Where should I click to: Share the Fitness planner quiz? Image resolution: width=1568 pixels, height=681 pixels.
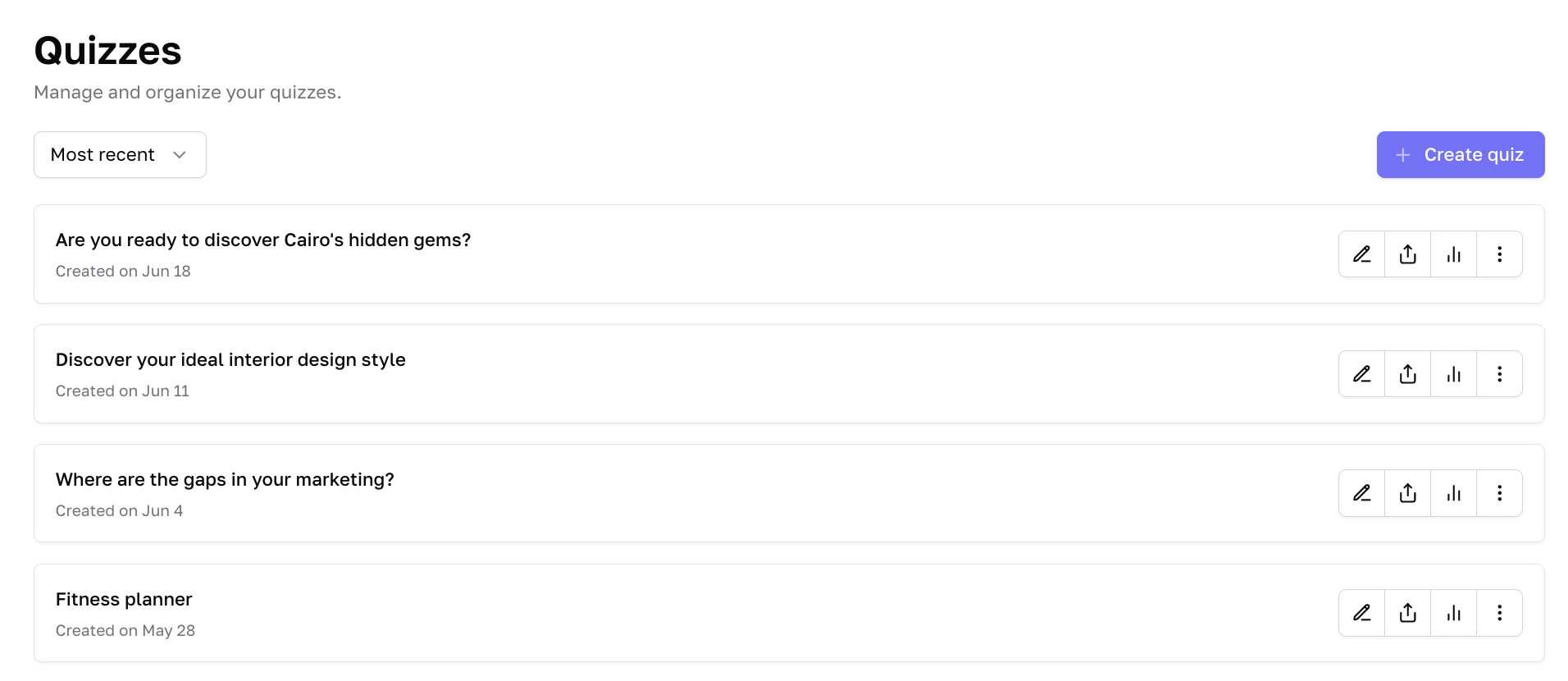coord(1407,613)
